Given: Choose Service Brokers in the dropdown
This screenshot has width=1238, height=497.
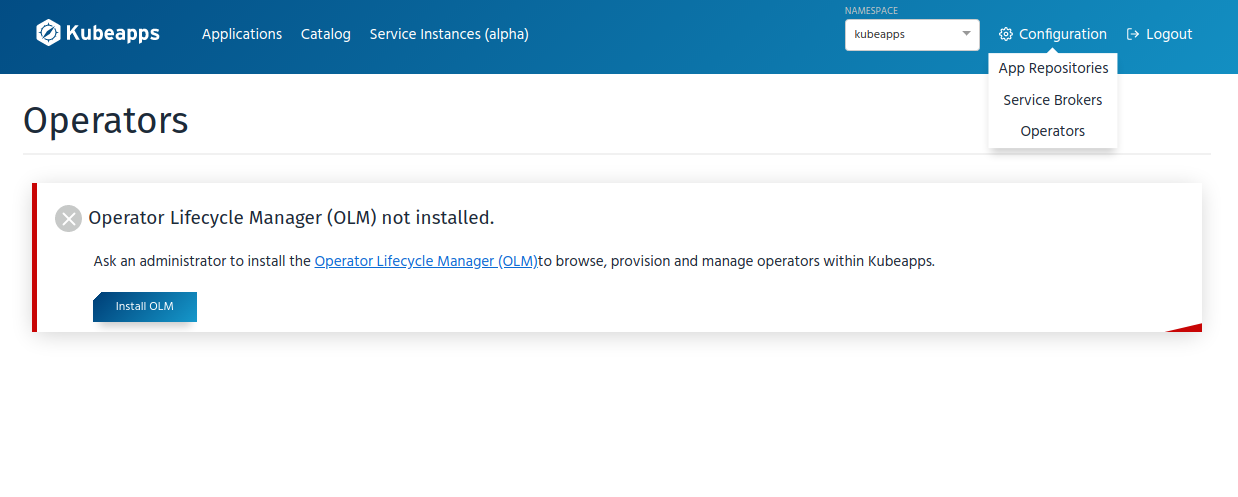Looking at the screenshot, I should click(x=1053, y=100).
